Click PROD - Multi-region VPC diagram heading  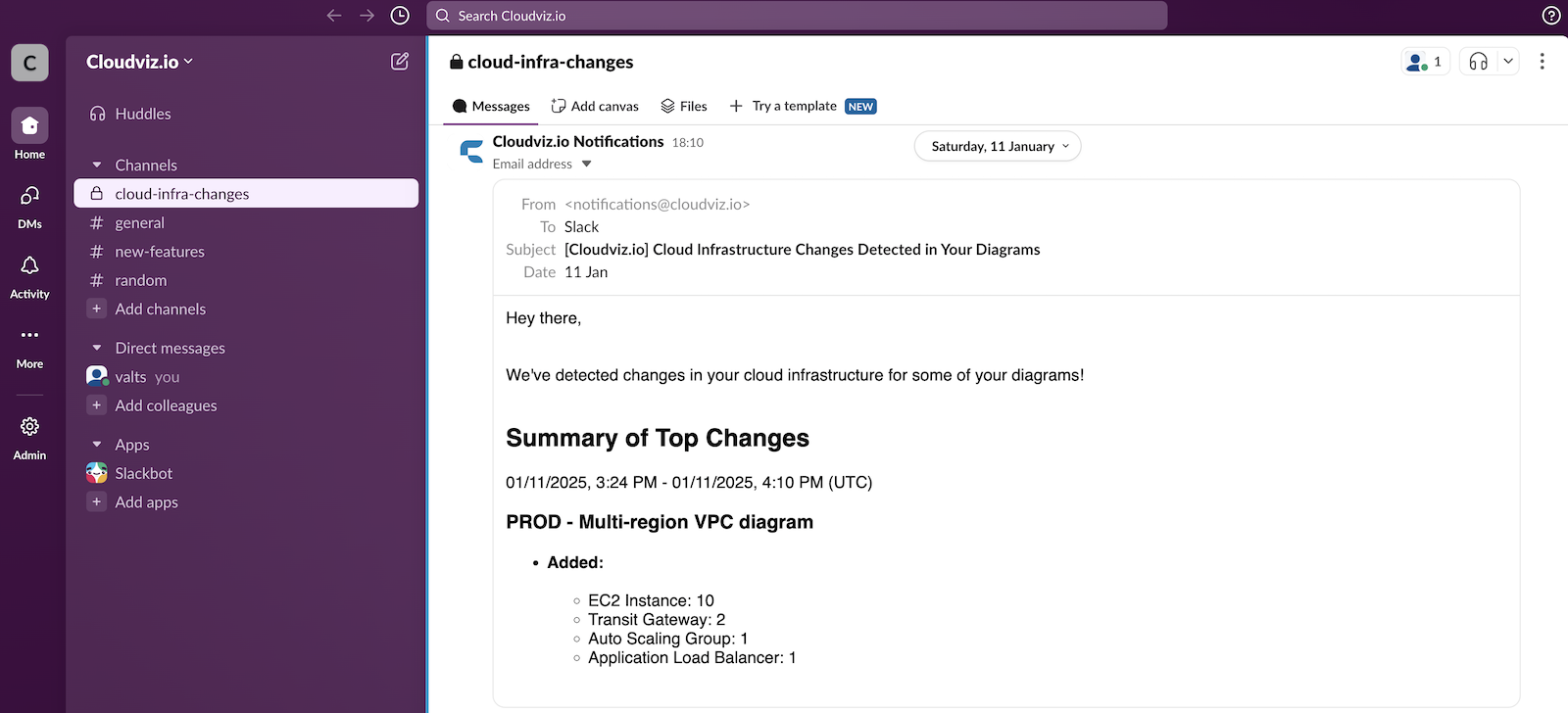(x=660, y=522)
